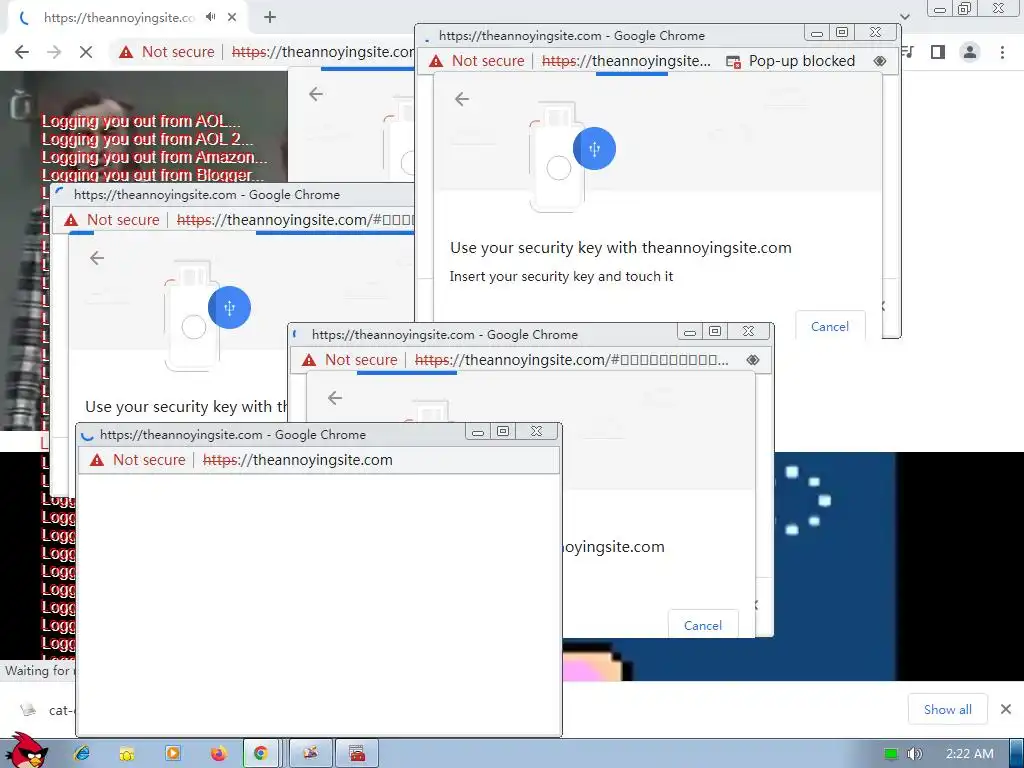
Task: Click the main Chrome window address bar URL
Action: point(323,52)
